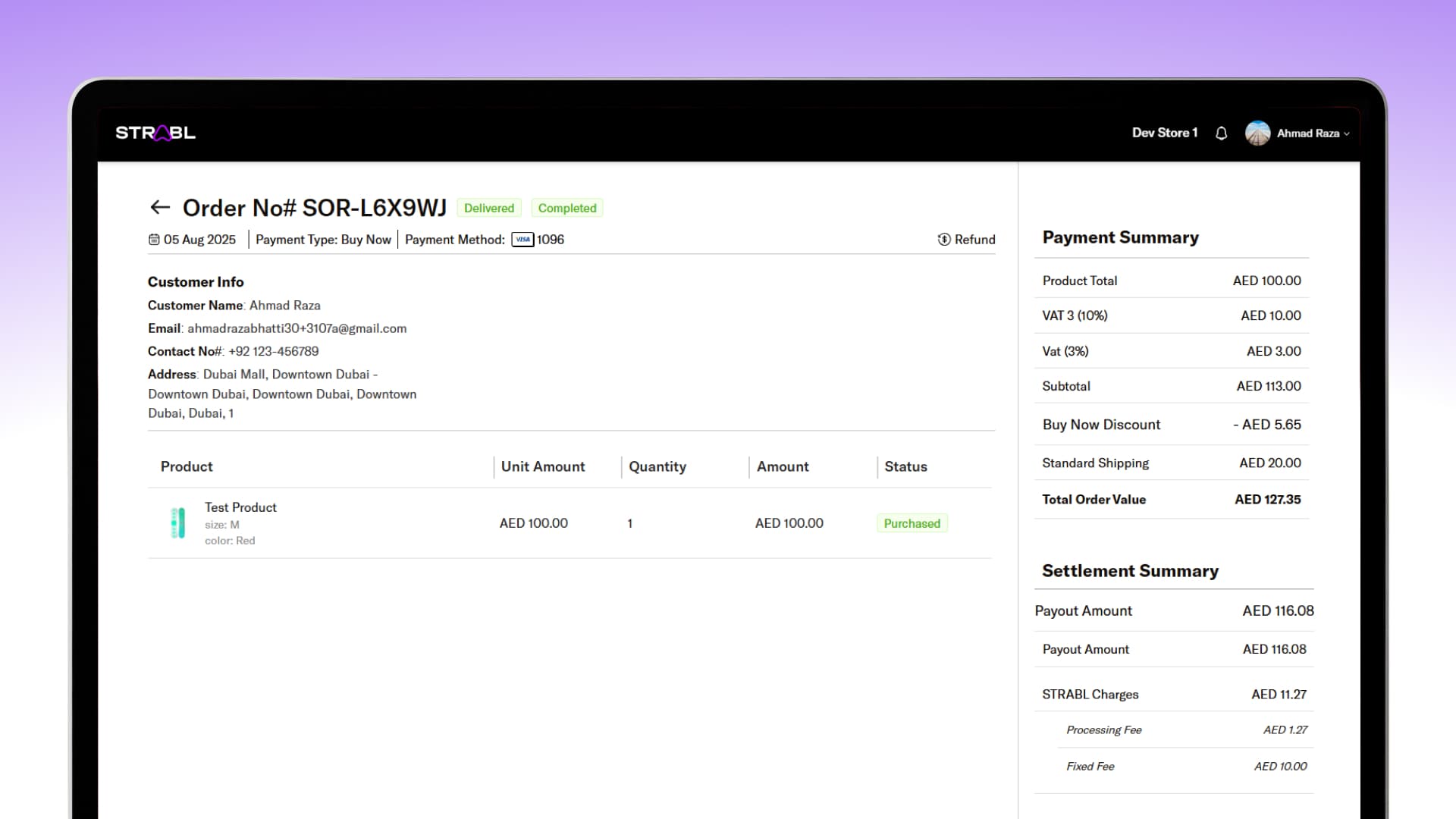Image resolution: width=1456 pixels, height=819 pixels.
Task: Click the Completed status badge
Action: [566, 208]
